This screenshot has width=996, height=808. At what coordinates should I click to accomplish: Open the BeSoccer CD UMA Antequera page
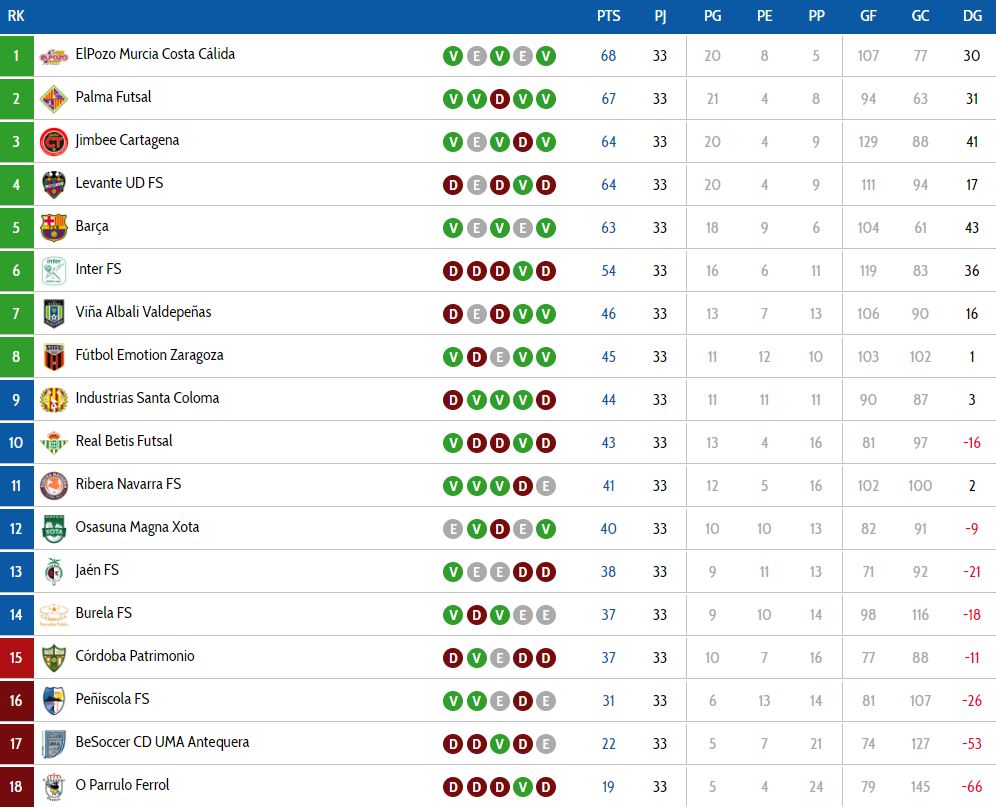point(162,742)
